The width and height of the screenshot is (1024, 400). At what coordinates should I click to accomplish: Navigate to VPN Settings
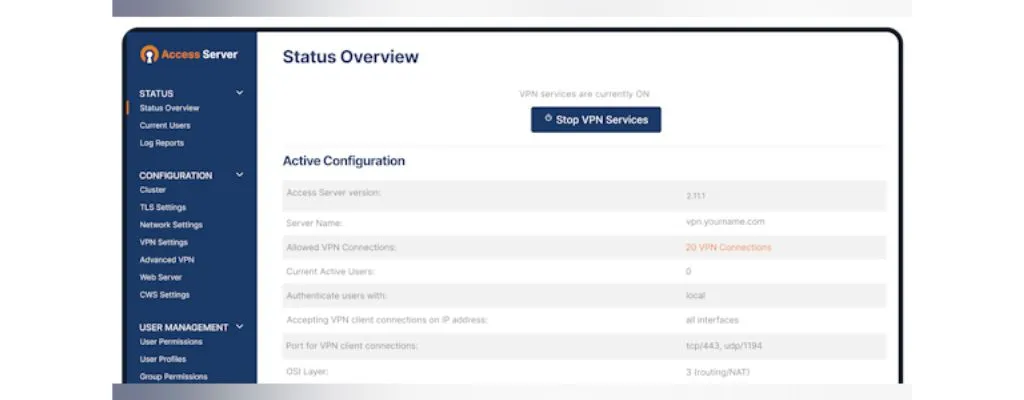pyautogui.click(x=164, y=242)
